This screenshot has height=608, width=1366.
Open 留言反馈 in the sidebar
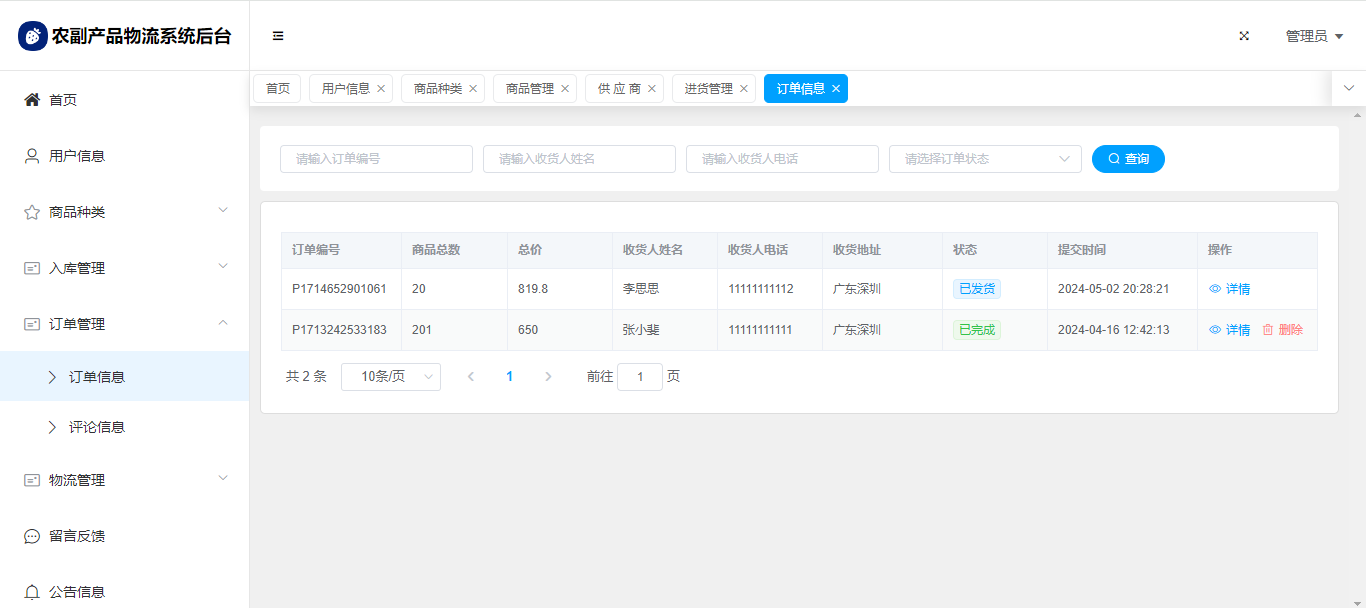(x=76, y=536)
